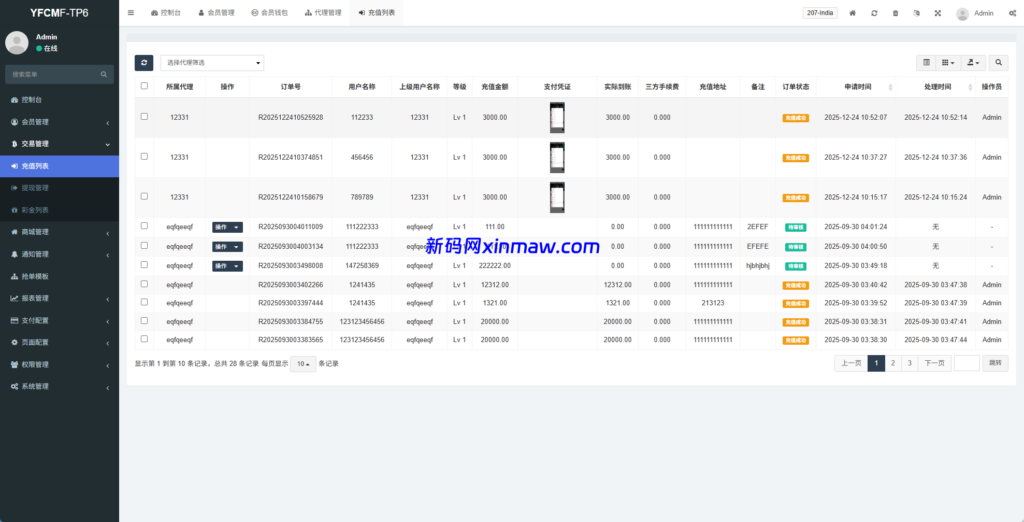Select the 充值列表 tab
This screenshot has width=1024, height=522.
(x=377, y=13)
